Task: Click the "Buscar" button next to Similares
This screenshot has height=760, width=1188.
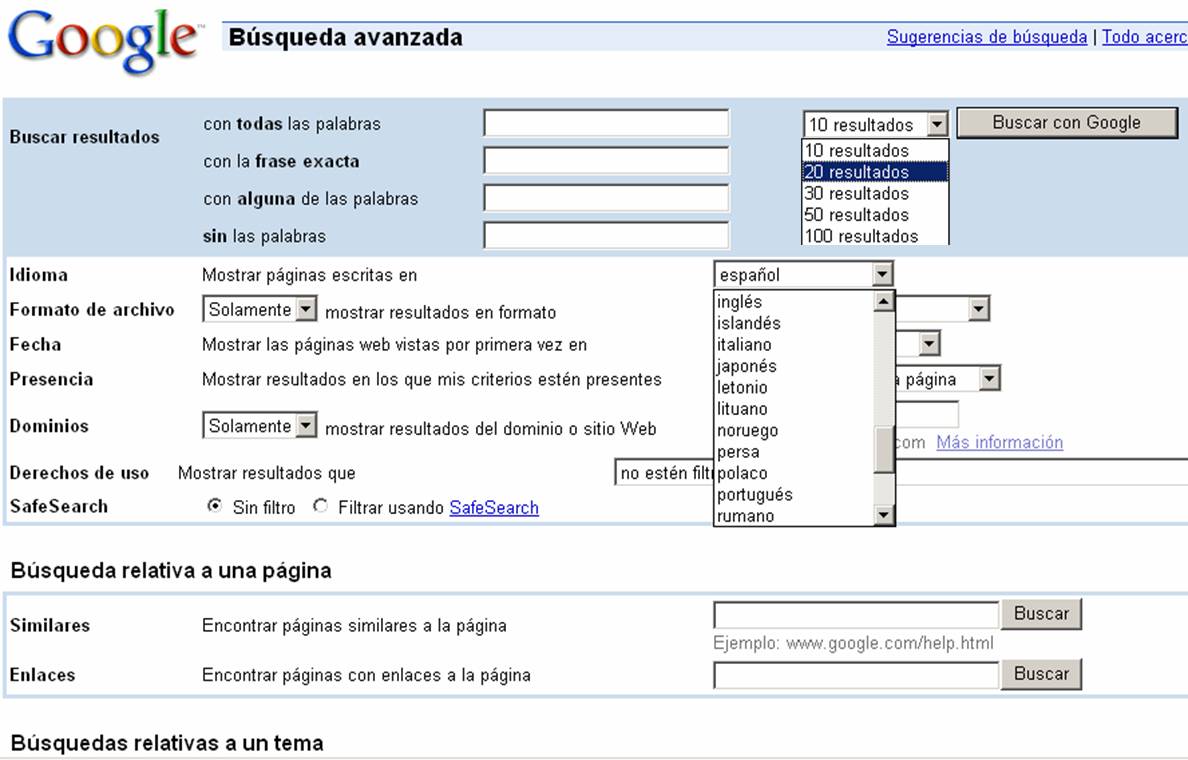Action: coord(1041,613)
